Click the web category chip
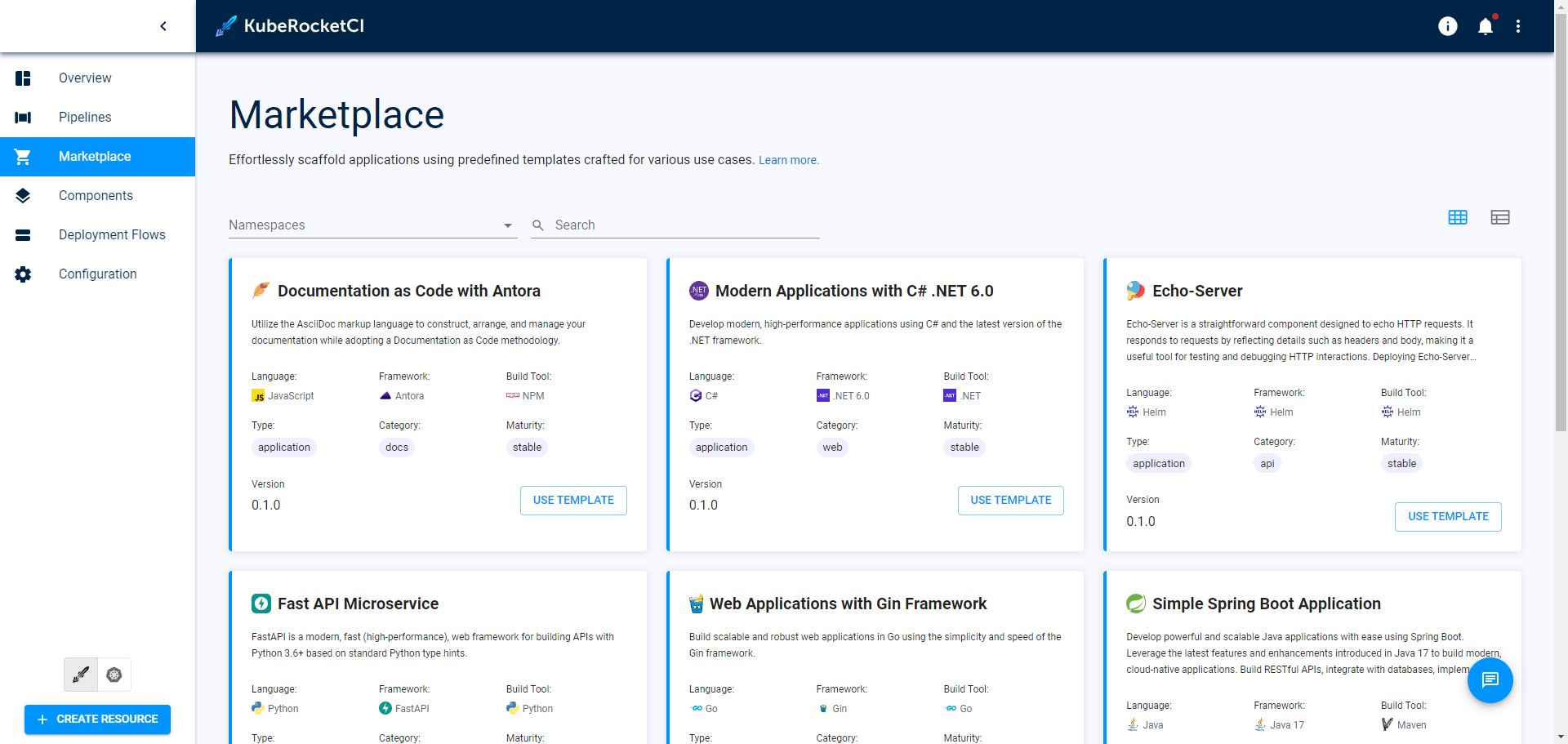Viewport: 1568px width, 744px height. [832, 448]
